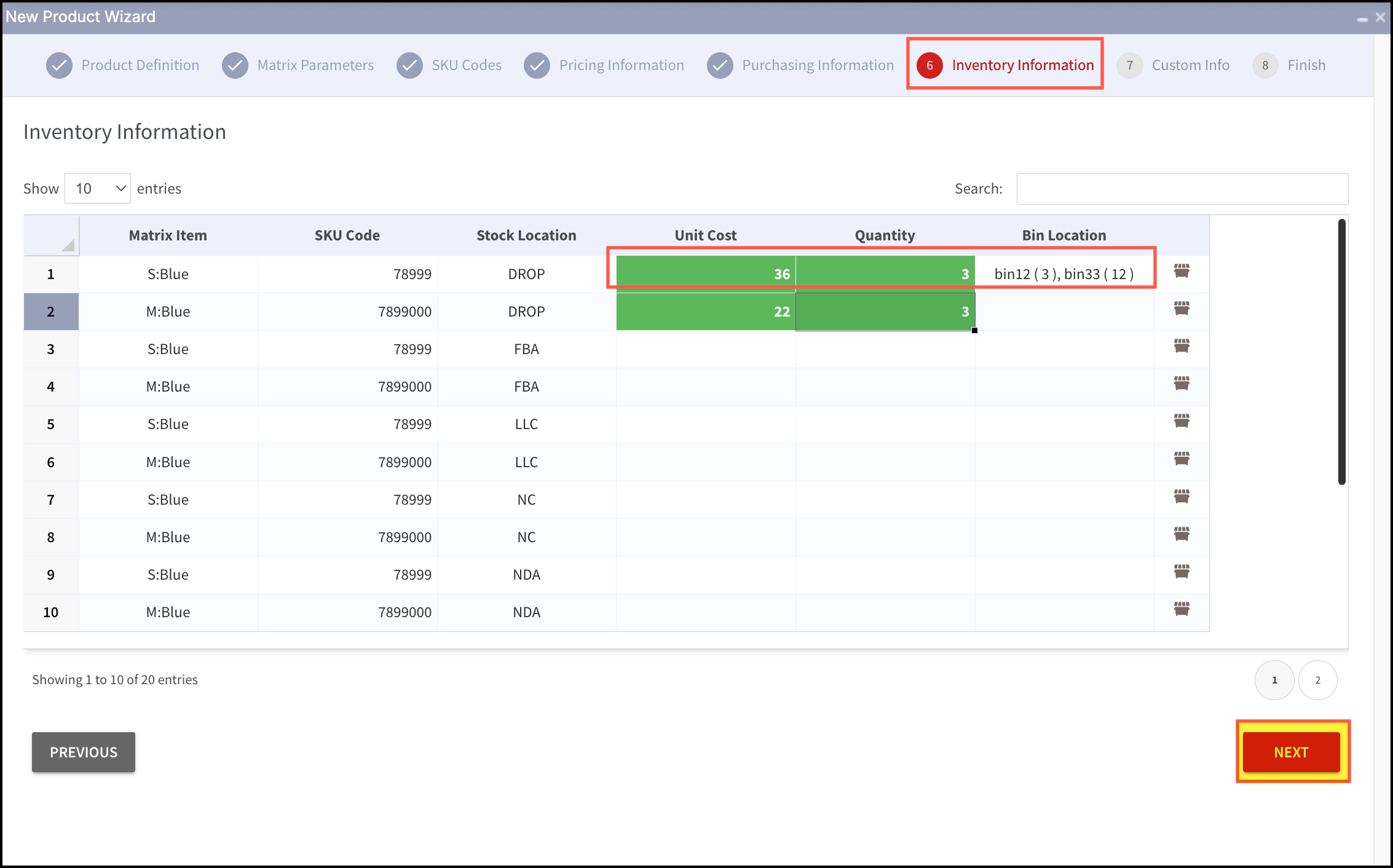The height and width of the screenshot is (868, 1393).
Task: Open the Show entries dropdown
Action: point(98,189)
